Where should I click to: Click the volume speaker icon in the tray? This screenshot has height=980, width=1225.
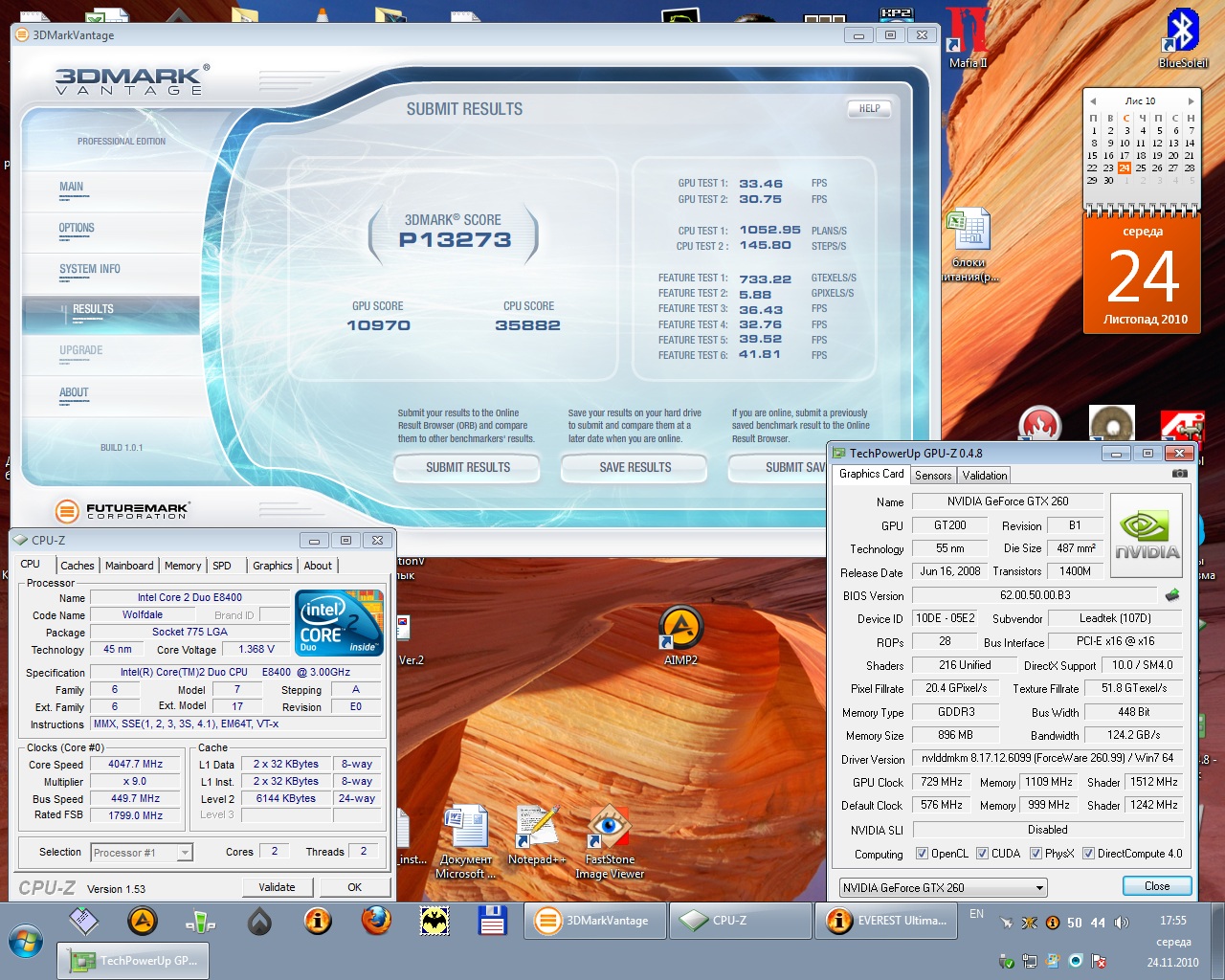click(x=1121, y=923)
